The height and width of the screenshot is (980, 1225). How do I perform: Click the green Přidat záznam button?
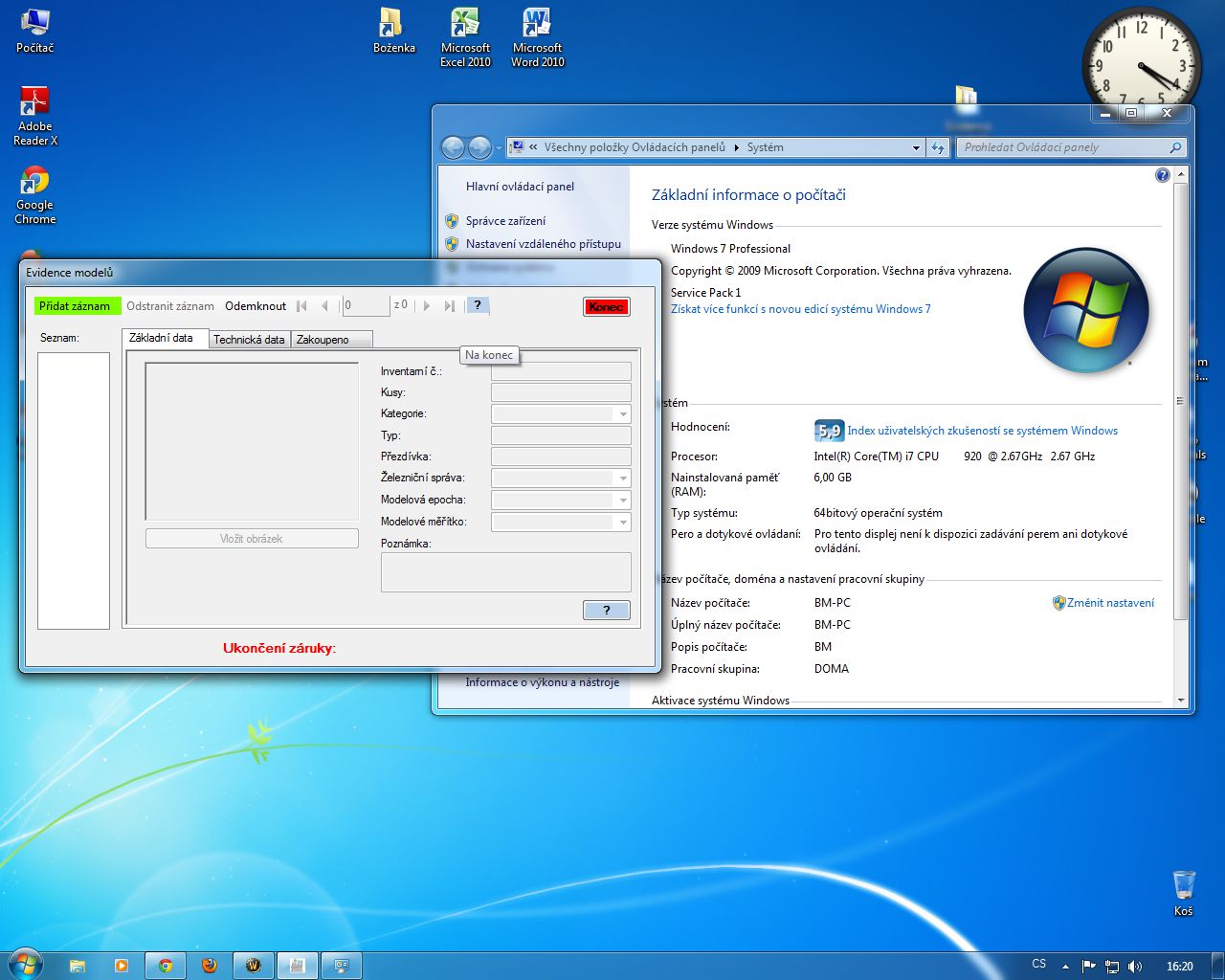(75, 306)
